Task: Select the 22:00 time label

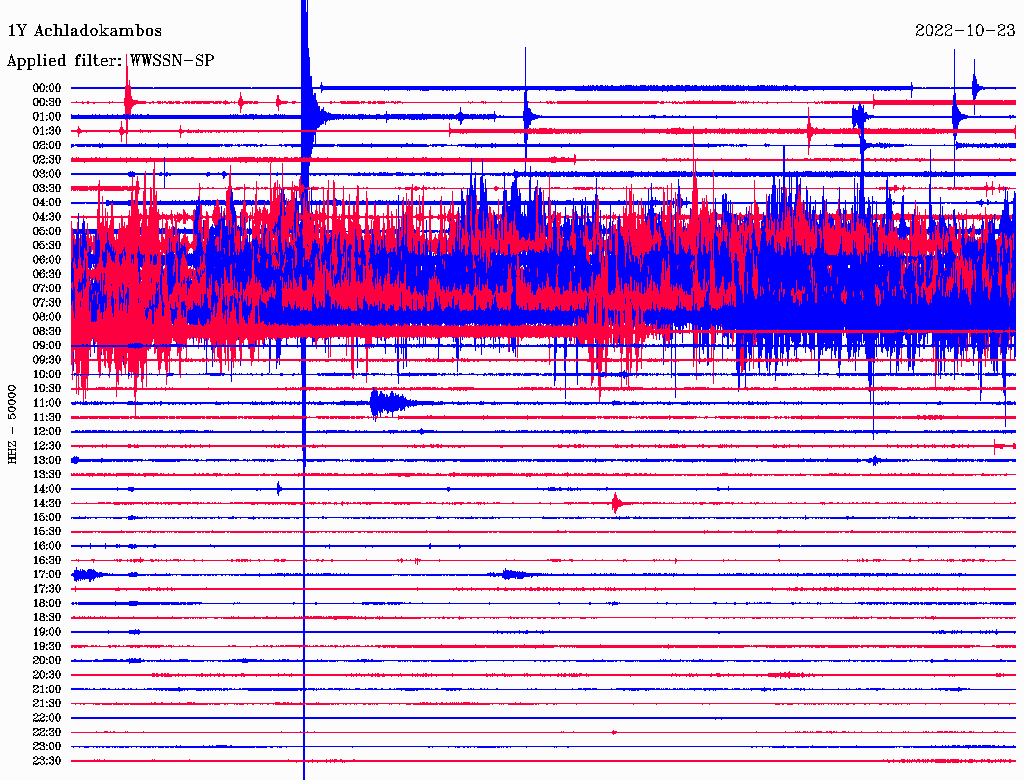Action: 47,718
